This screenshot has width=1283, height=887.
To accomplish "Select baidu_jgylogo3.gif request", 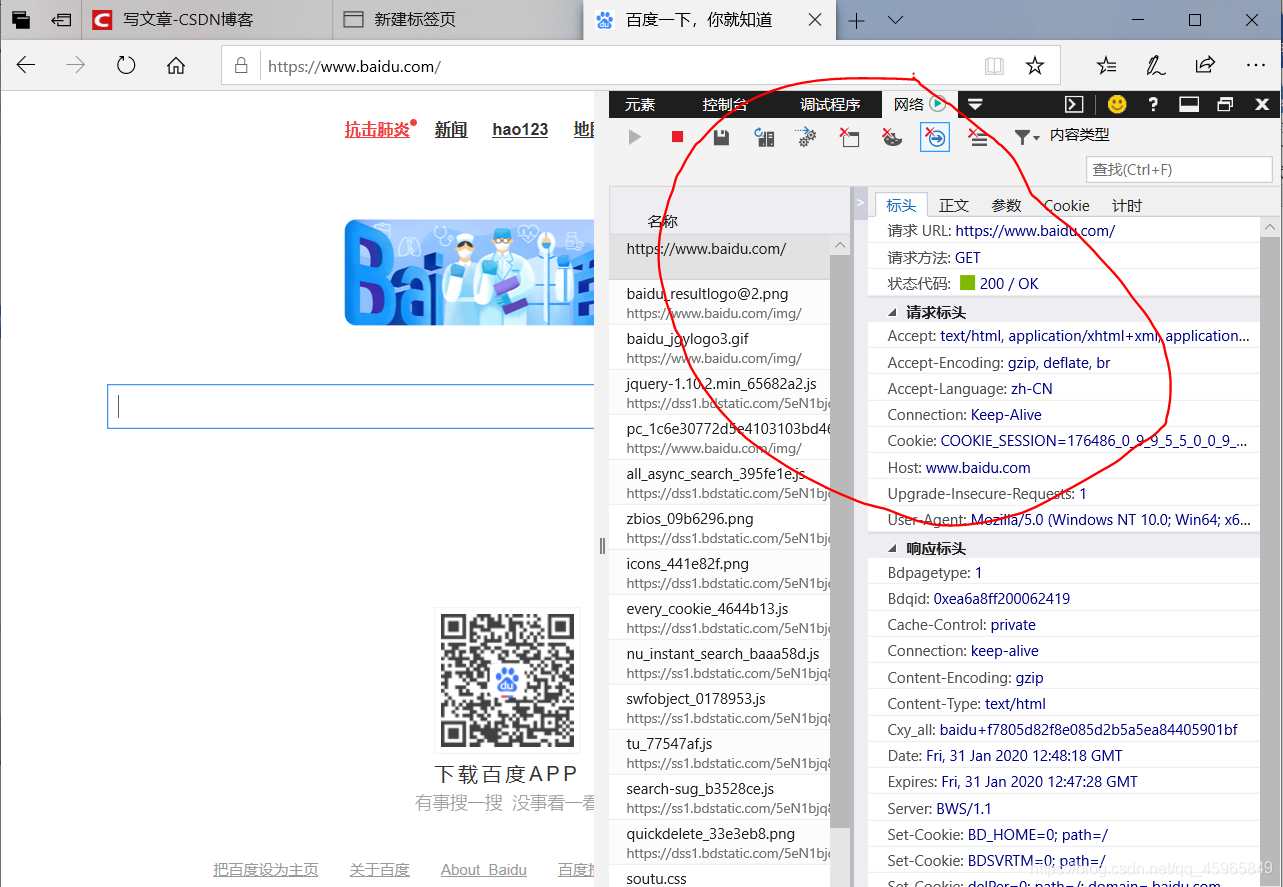I will coord(720,347).
